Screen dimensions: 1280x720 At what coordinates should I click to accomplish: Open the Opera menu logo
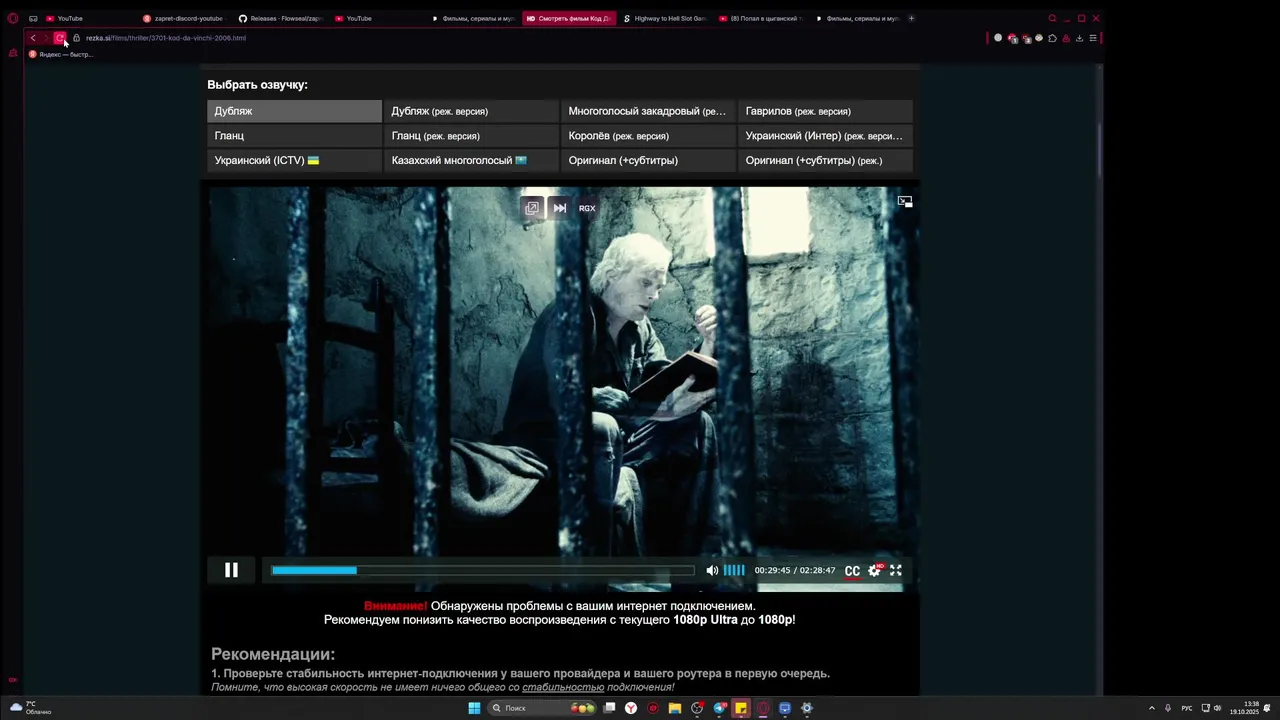coord(13,18)
